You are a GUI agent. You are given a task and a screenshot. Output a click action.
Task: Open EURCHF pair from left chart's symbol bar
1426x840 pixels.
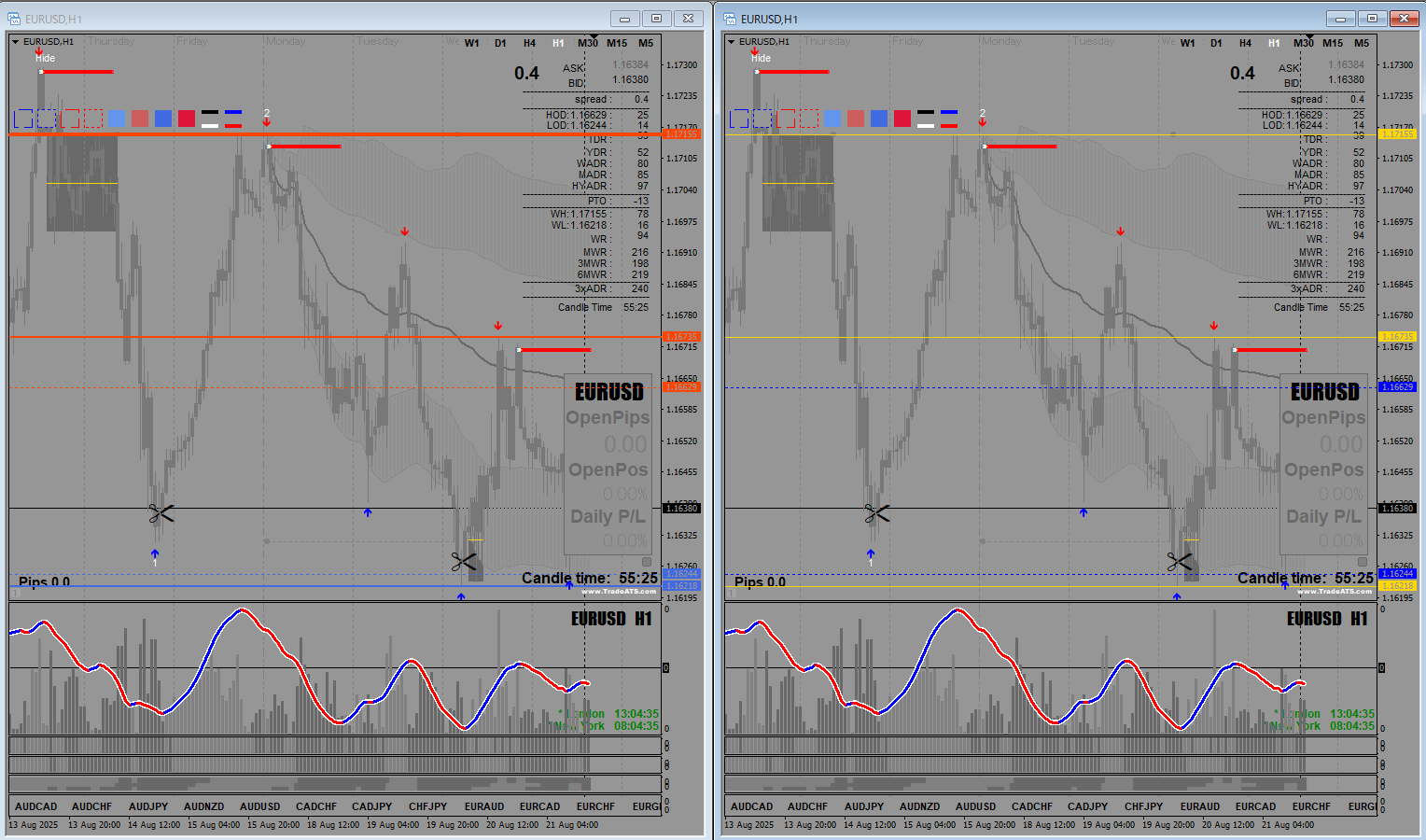595,806
